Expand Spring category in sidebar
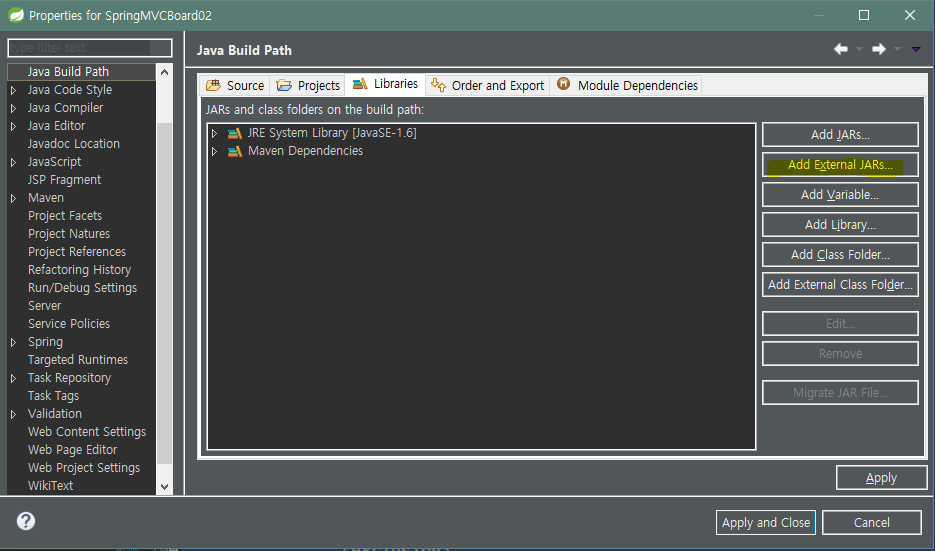Screen dimensions: 935x551 point(14,342)
